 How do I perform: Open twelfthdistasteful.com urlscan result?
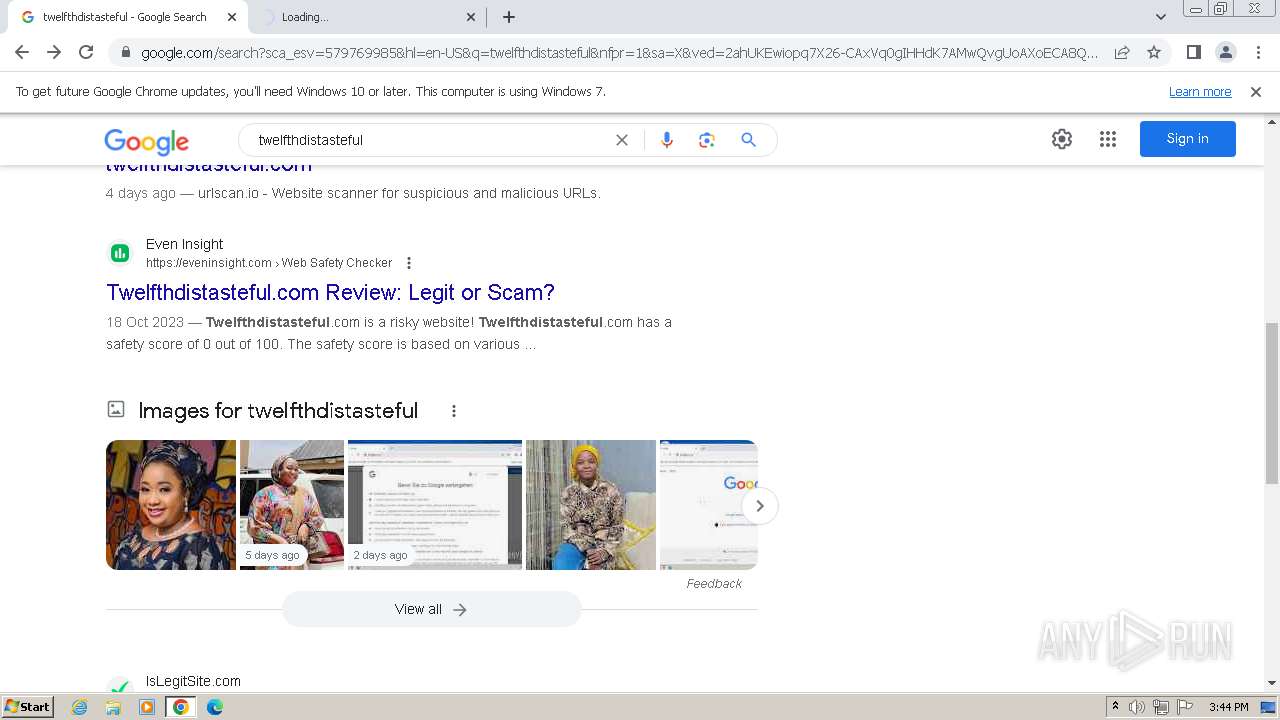point(209,168)
